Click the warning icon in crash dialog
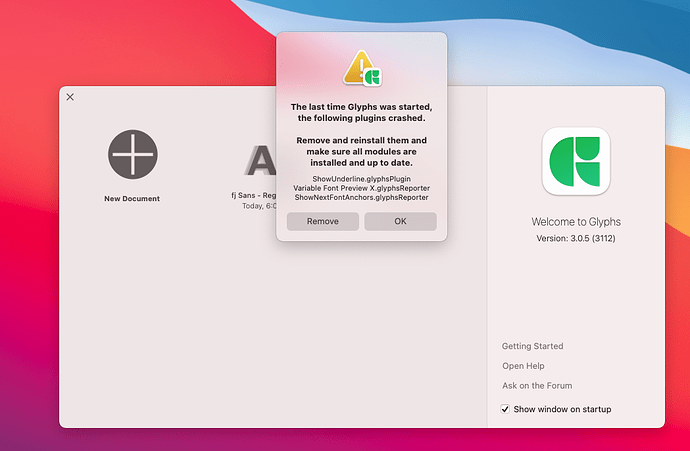Screen dimensions: 690x451 click(362, 68)
